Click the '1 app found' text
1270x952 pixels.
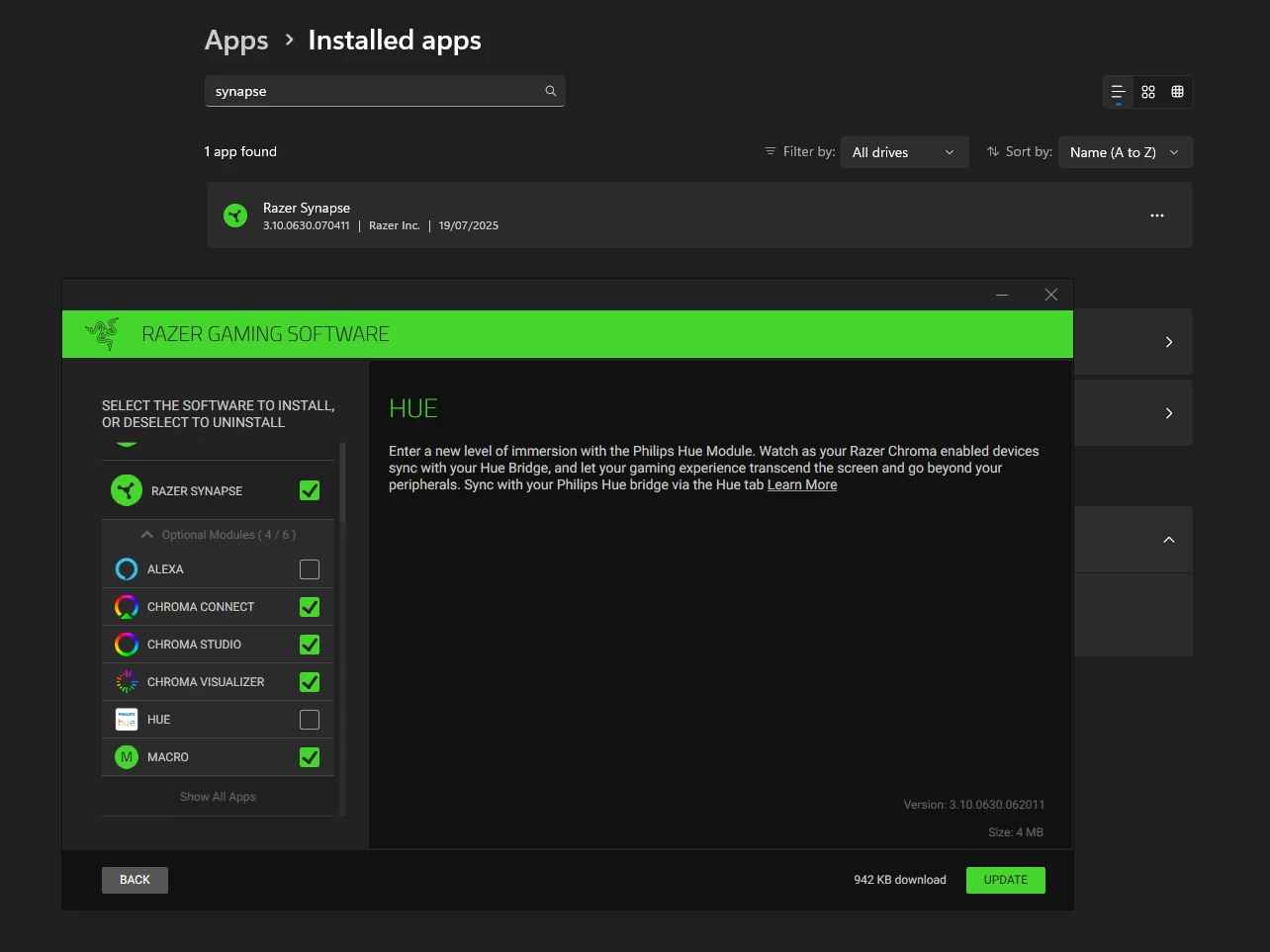(240, 151)
